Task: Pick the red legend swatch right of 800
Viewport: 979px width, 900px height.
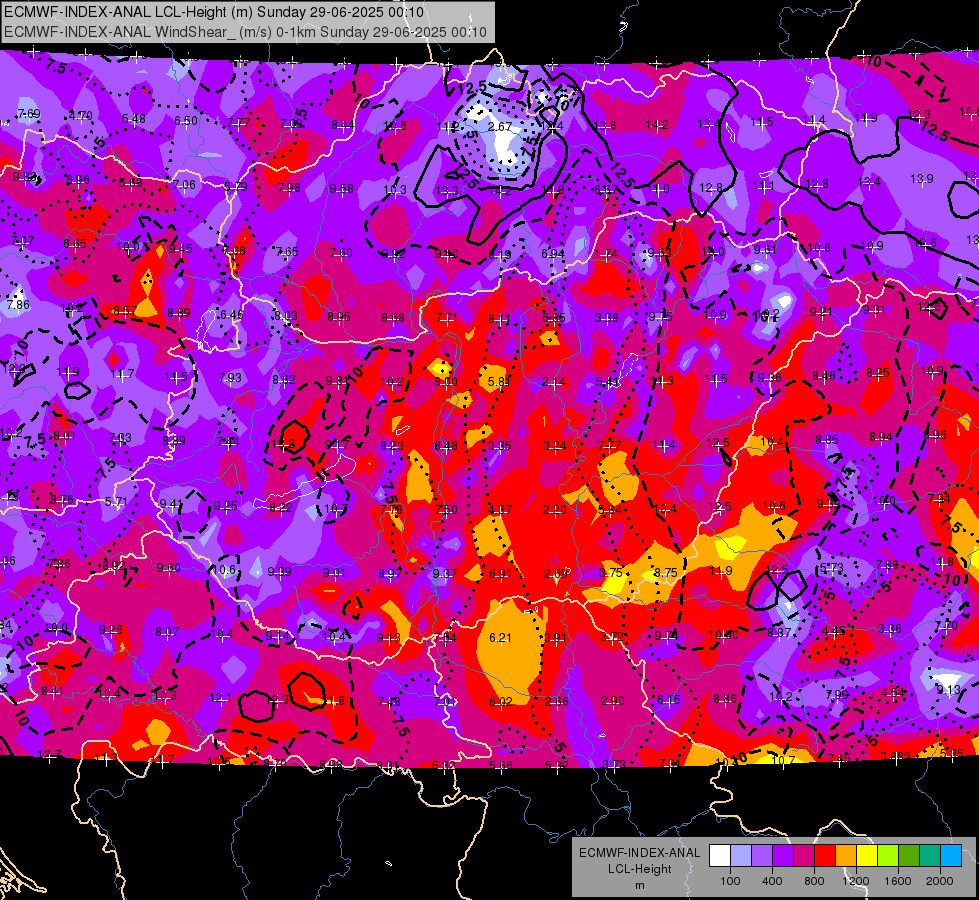Action: pyautogui.click(x=825, y=856)
